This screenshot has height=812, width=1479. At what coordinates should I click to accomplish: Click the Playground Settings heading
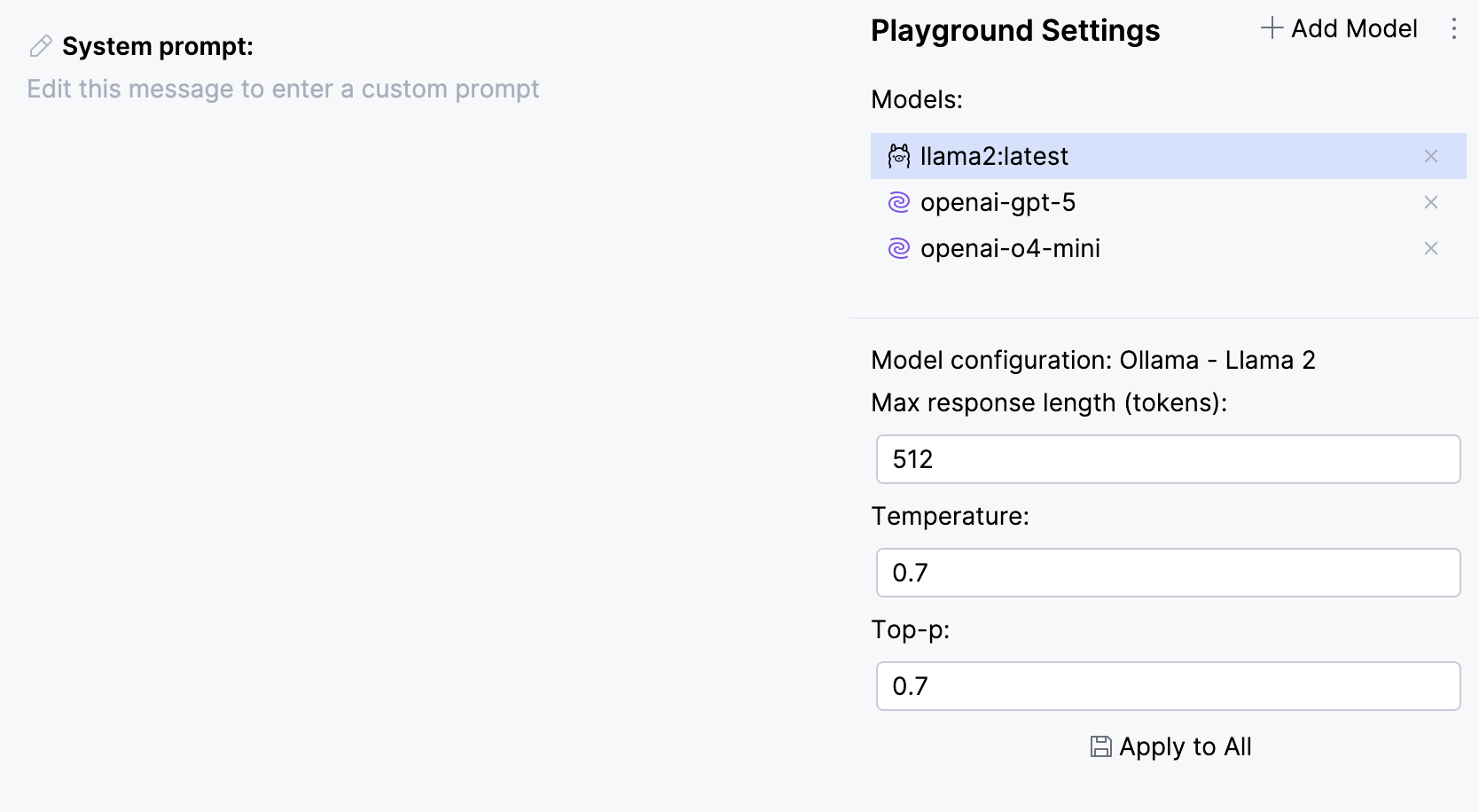pyautogui.click(x=1014, y=29)
